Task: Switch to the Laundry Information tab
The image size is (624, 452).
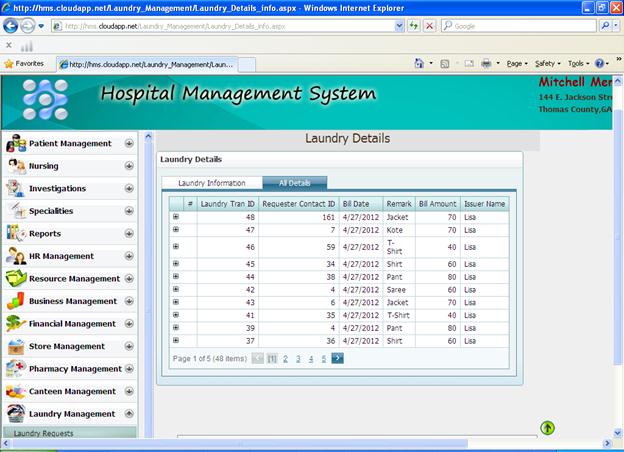Action: click(212, 183)
